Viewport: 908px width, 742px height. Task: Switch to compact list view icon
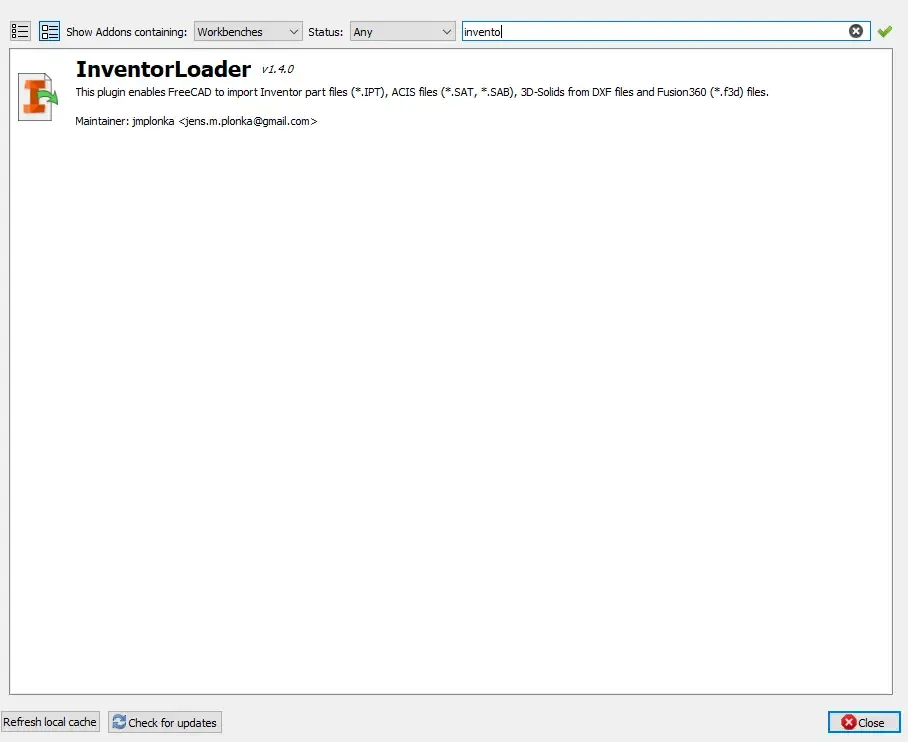point(20,31)
